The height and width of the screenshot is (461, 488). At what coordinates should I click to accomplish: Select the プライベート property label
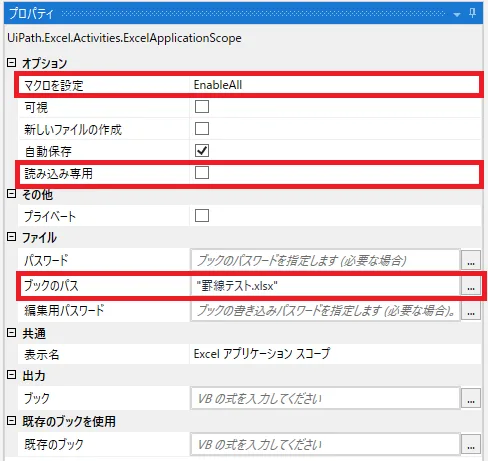pyautogui.click(x=50, y=216)
